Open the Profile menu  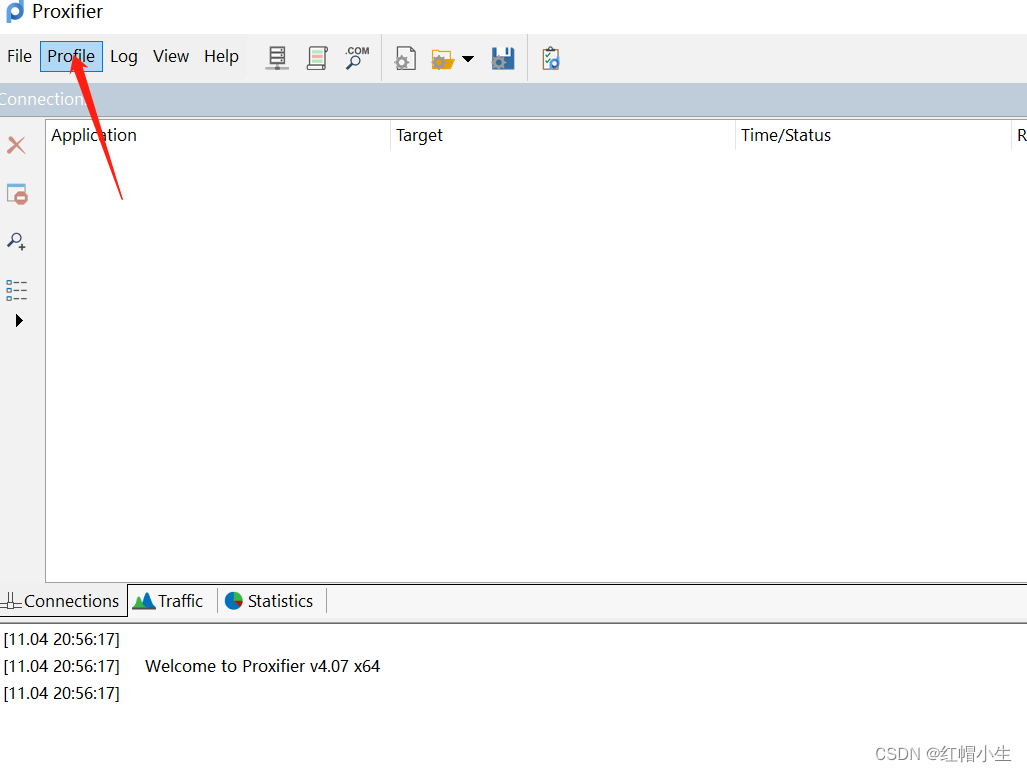[x=71, y=56]
